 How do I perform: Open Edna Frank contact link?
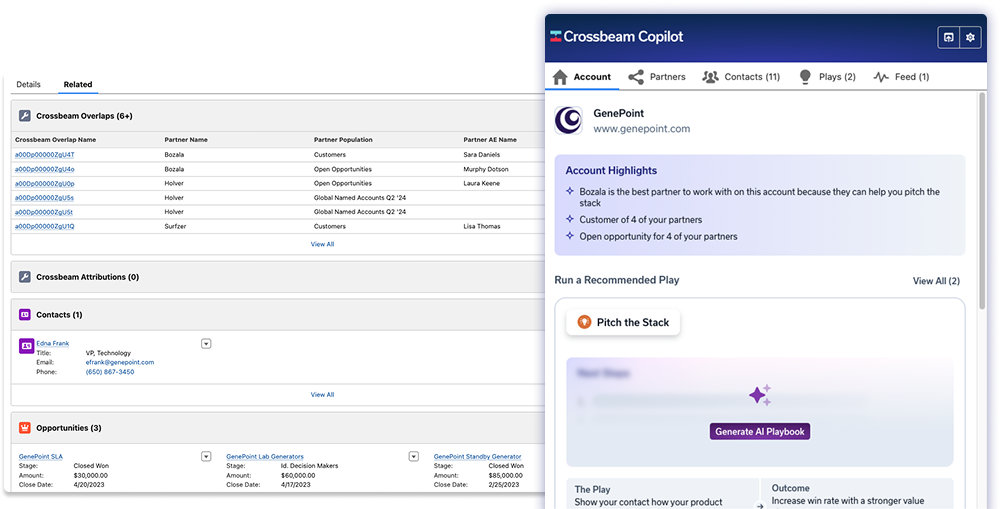(x=52, y=343)
